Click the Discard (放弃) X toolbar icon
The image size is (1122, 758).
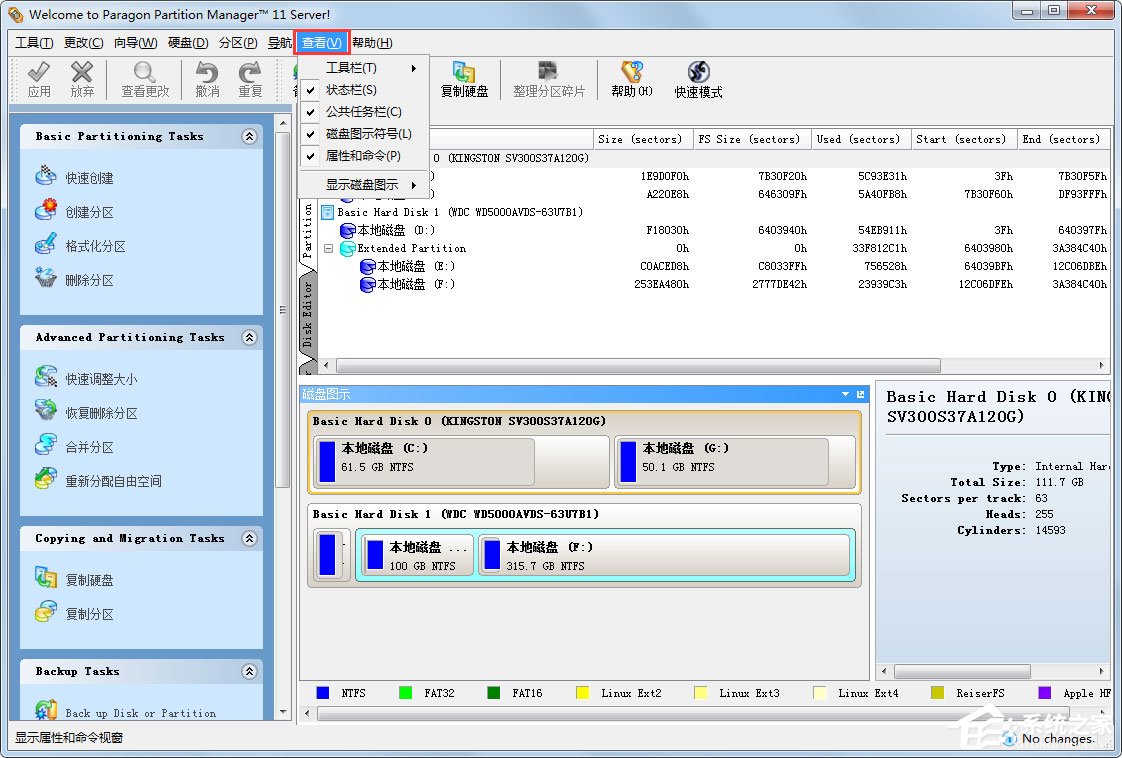click(82, 72)
